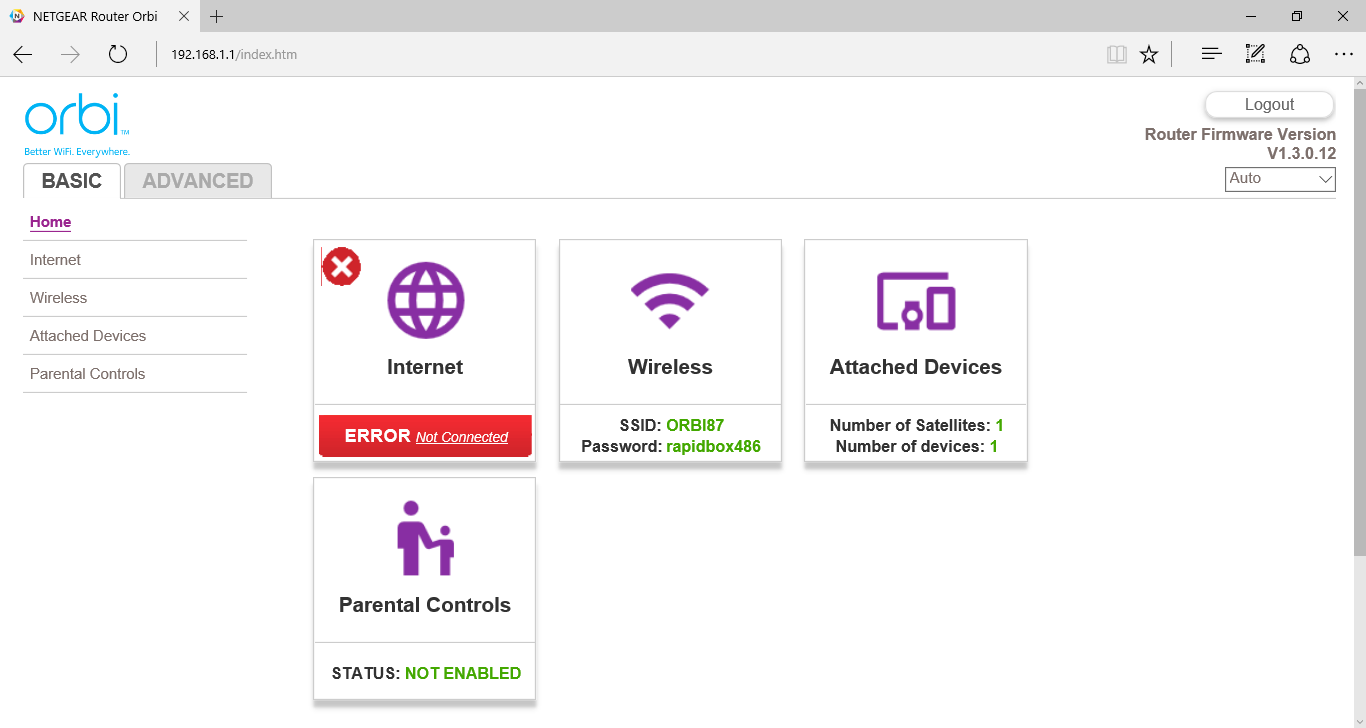Image resolution: width=1366 pixels, height=728 pixels.
Task: Add page to favorites with star icon
Action: click(x=1149, y=54)
